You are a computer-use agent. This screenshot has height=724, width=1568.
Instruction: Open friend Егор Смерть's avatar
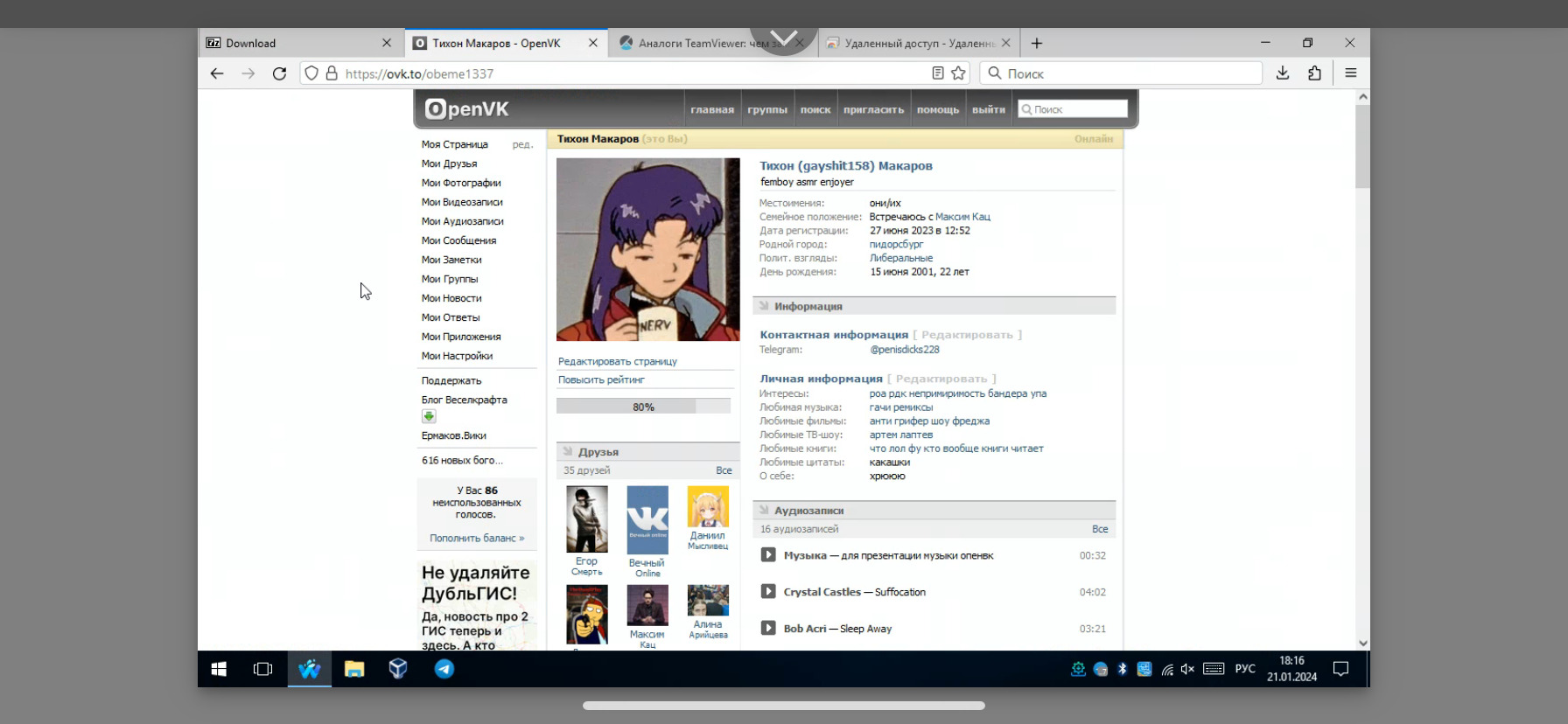(587, 519)
